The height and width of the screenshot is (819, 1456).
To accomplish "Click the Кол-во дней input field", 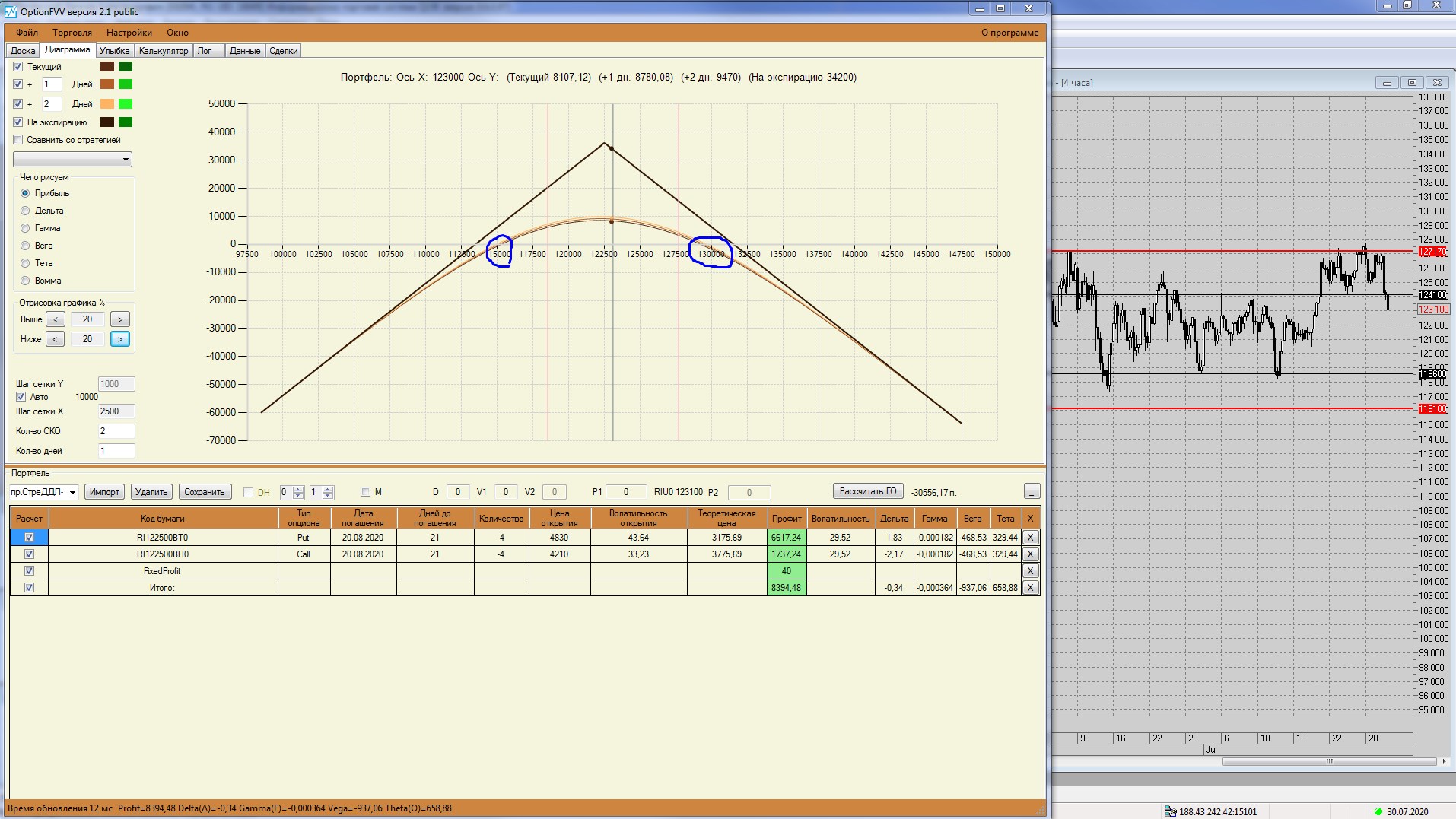I will pyautogui.click(x=116, y=451).
